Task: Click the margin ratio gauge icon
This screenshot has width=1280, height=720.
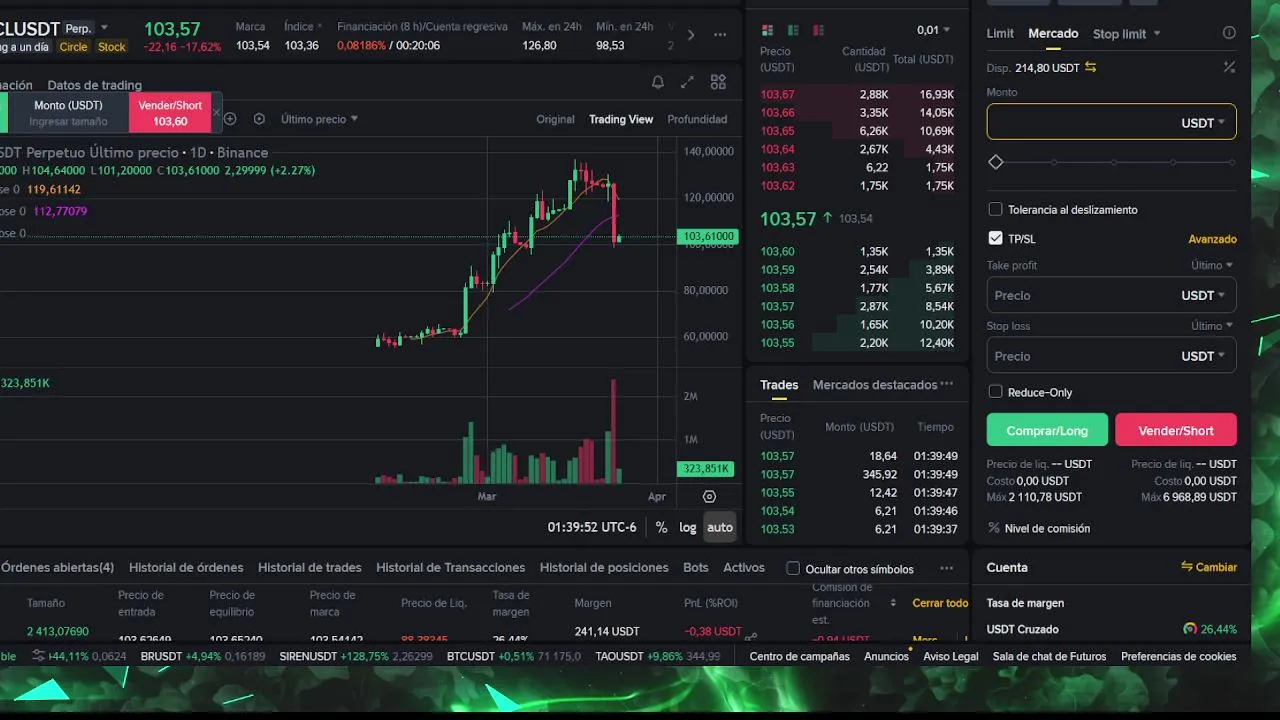Action: (1190, 629)
